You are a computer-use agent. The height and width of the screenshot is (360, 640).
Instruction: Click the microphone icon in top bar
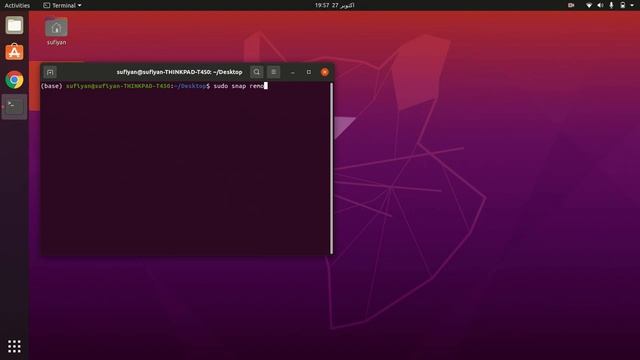click(x=611, y=5)
